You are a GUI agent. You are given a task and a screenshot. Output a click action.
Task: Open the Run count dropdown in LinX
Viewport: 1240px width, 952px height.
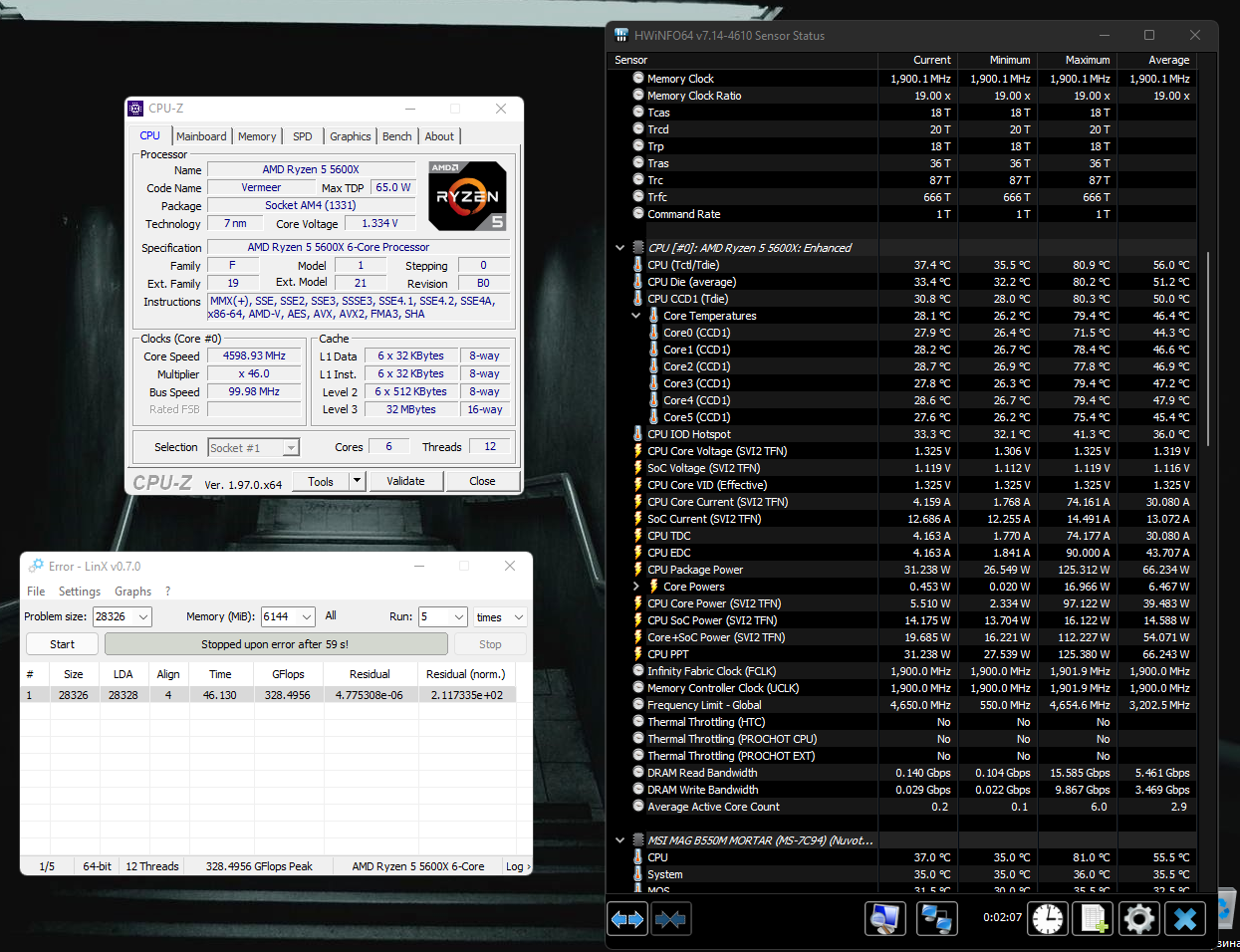[459, 617]
